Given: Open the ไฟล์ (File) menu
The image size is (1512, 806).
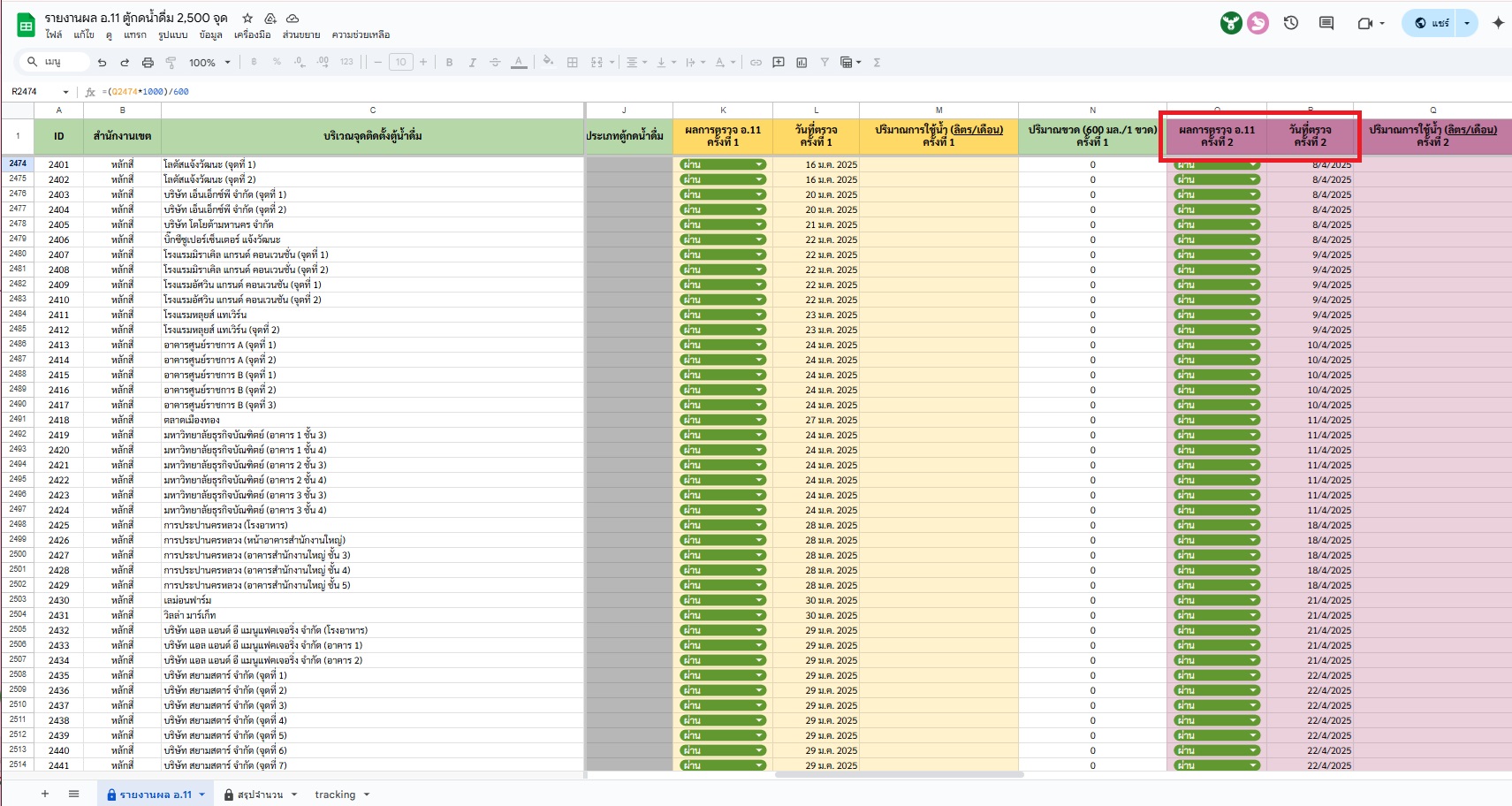Looking at the screenshot, I should coord(54,35).
